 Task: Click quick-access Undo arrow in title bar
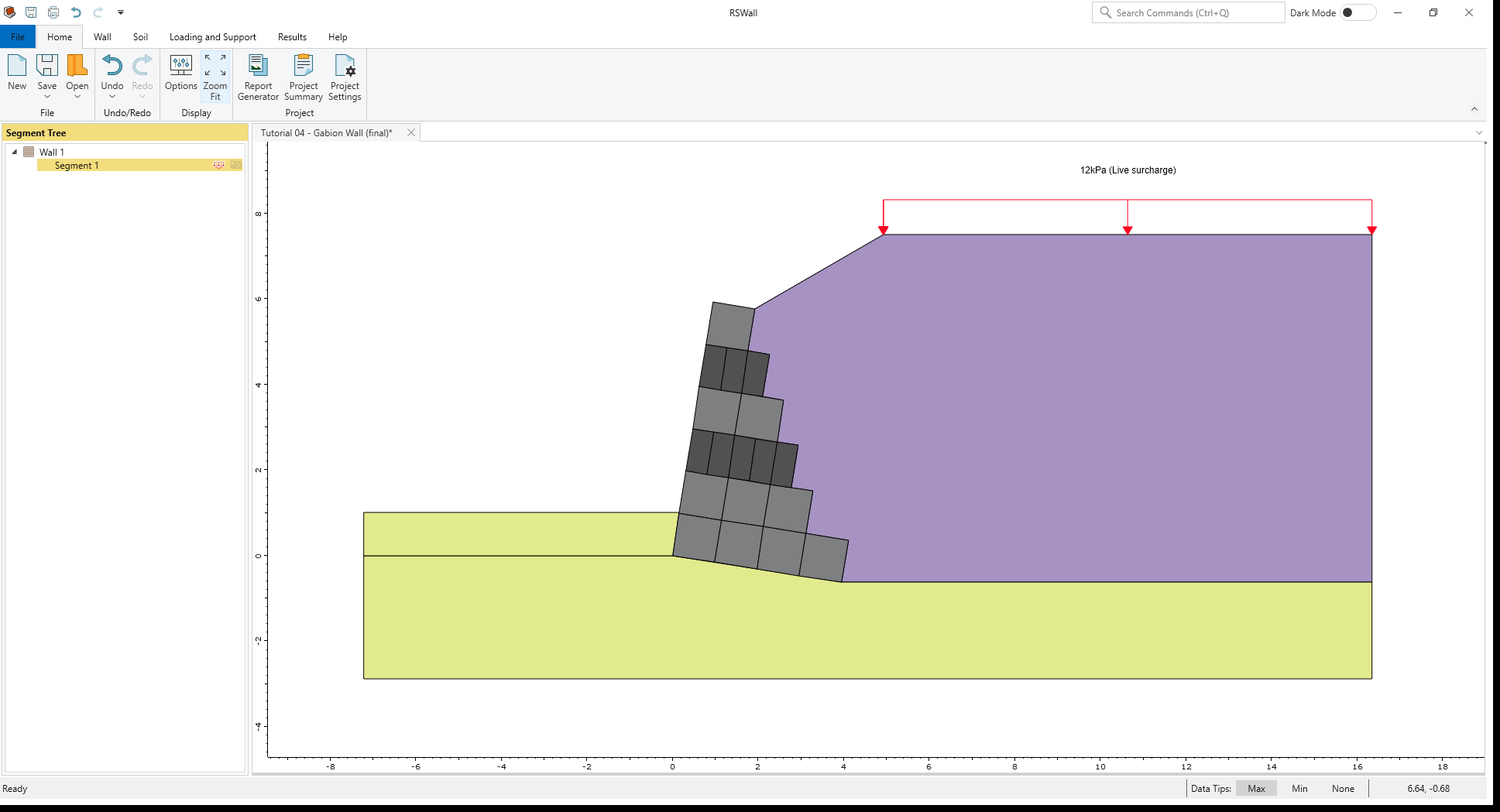pyautogui.click(x=76, y=12)
